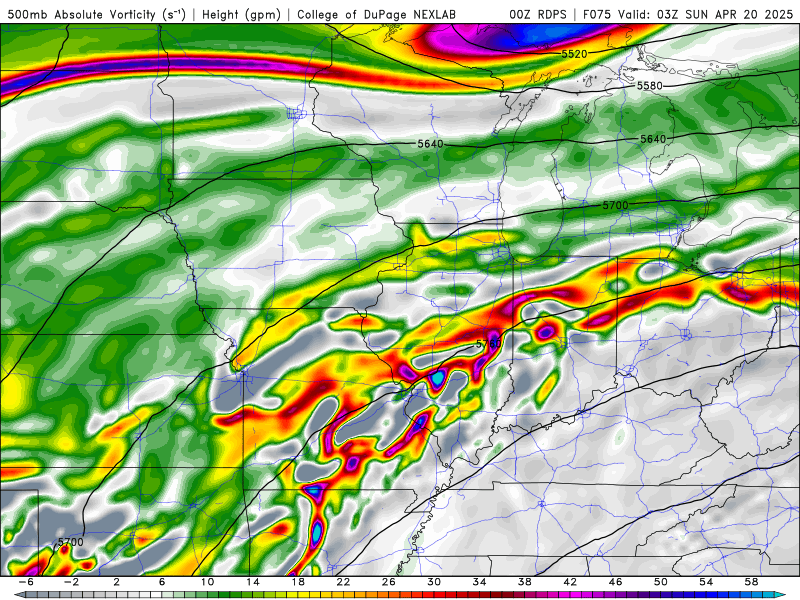Click the 2 value on the color scale
The image size is (800, 600).
point(116,582)
